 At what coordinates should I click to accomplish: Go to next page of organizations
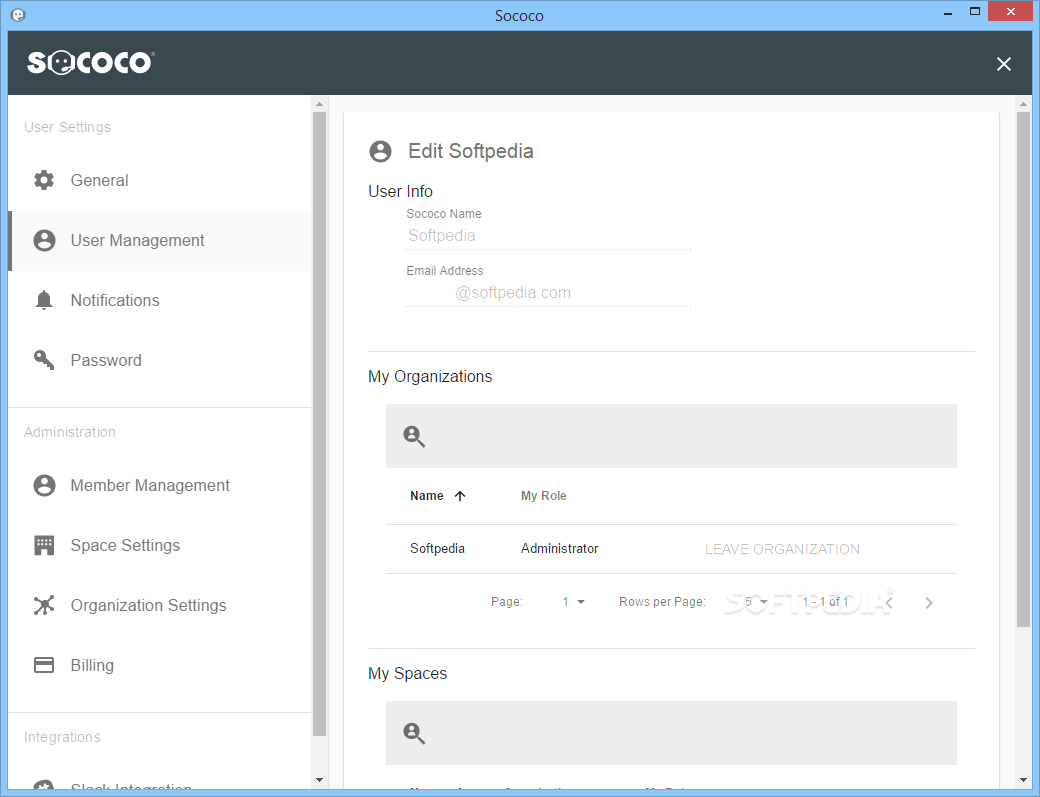coord(929,603)
